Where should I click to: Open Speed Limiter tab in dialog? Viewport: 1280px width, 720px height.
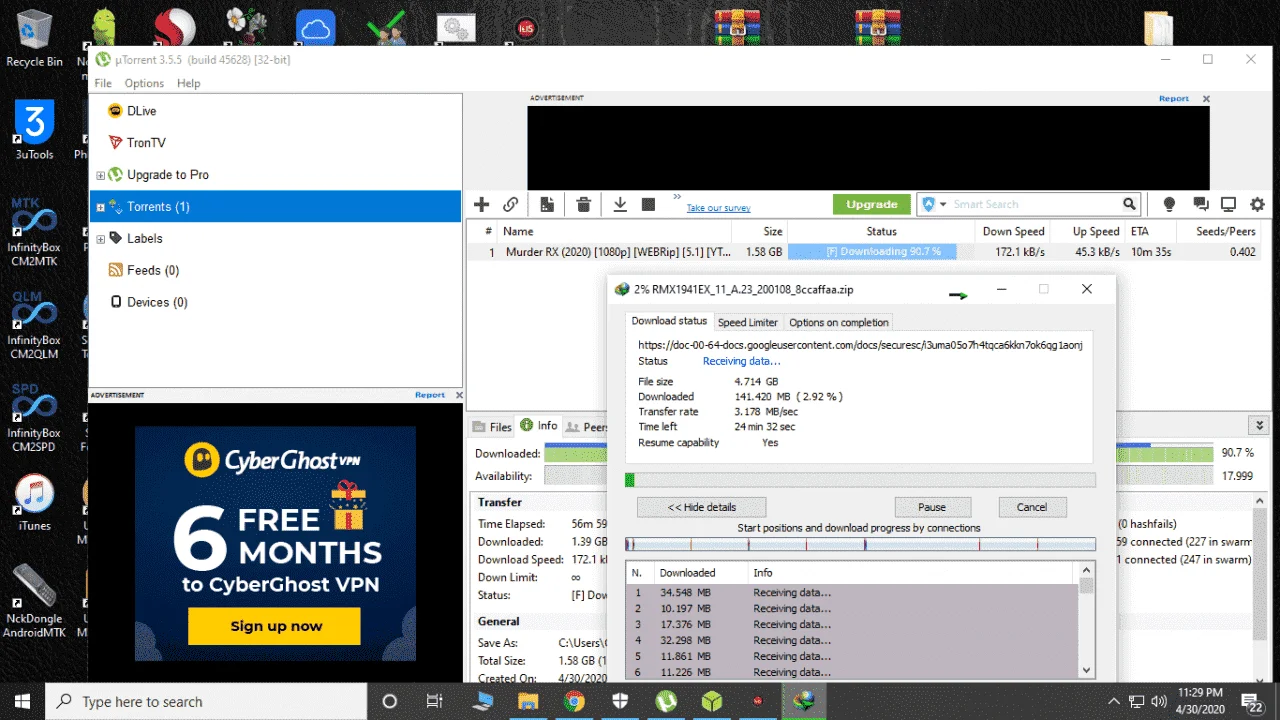tap(748, 322)
